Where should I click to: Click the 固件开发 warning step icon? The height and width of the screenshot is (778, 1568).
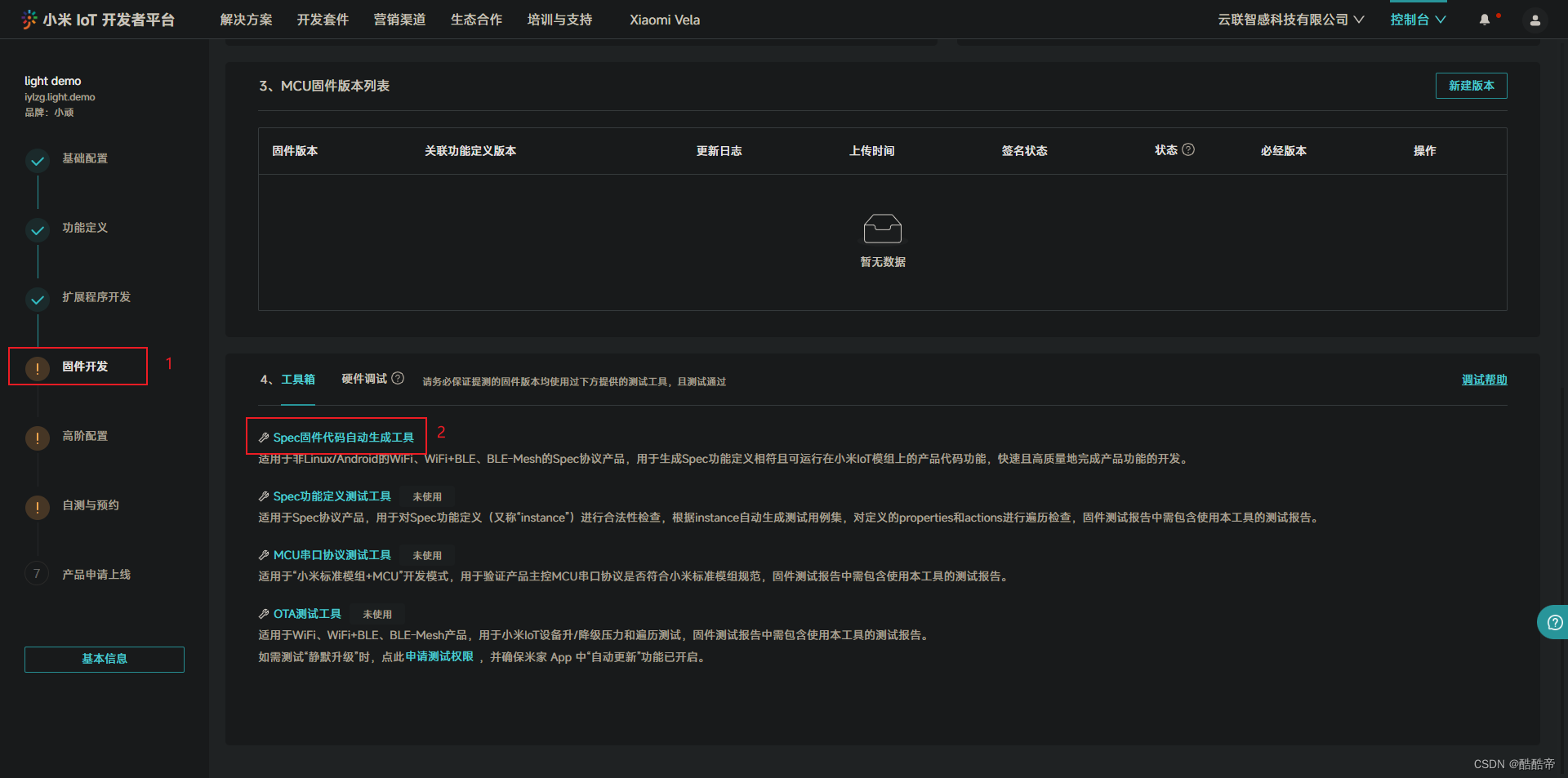[38, 369]
